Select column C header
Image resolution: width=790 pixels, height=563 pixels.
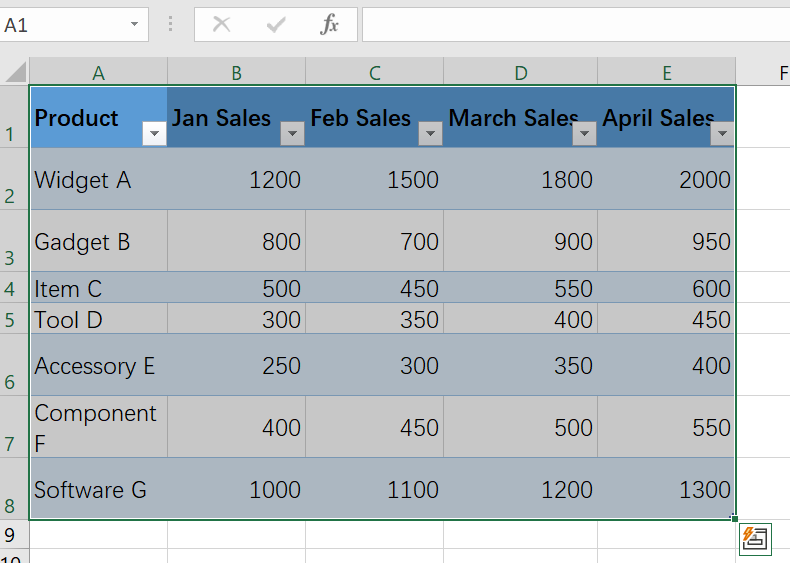[374, 72]
